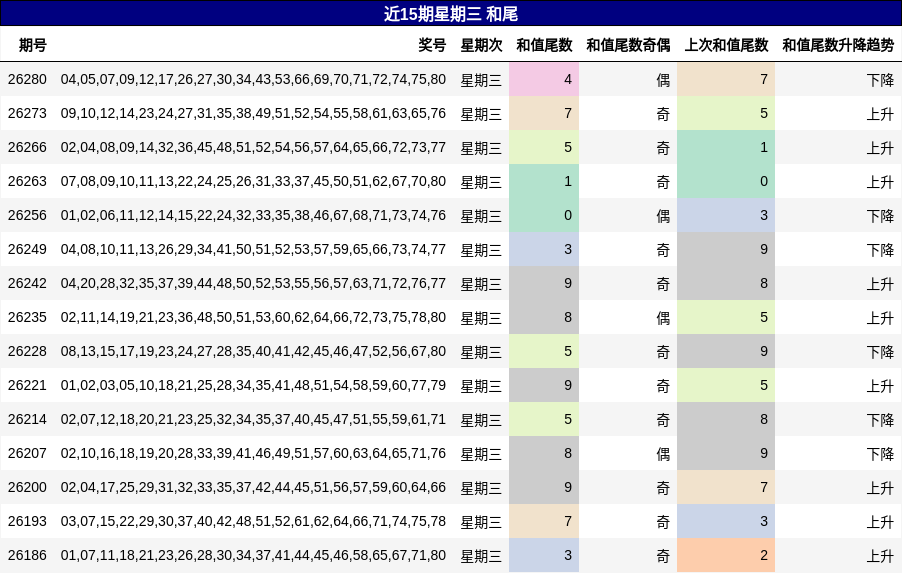This screenshot has width=902, height=573.
Task: Click 上次和值尾数 cell 0 in row 26263
Action: coord(726,181)
